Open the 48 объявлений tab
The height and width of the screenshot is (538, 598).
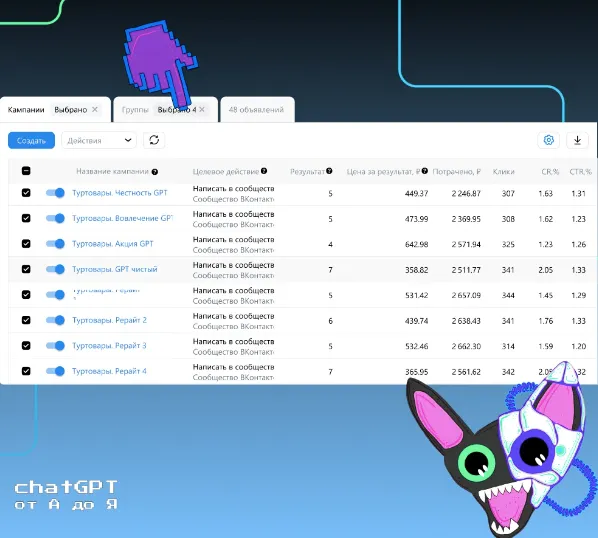coord(256,110)
